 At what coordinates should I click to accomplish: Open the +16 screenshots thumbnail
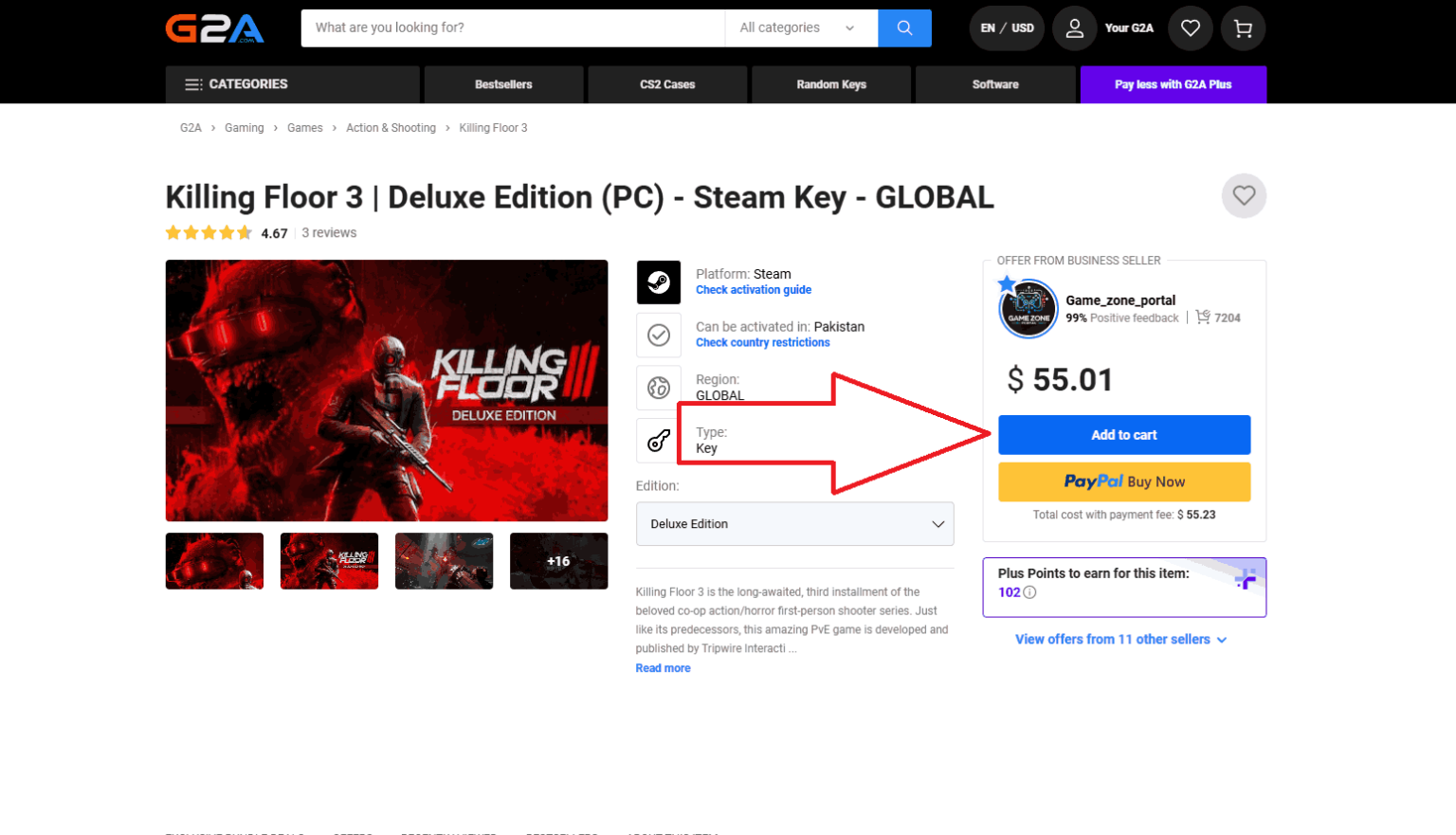tap(558, 560)
